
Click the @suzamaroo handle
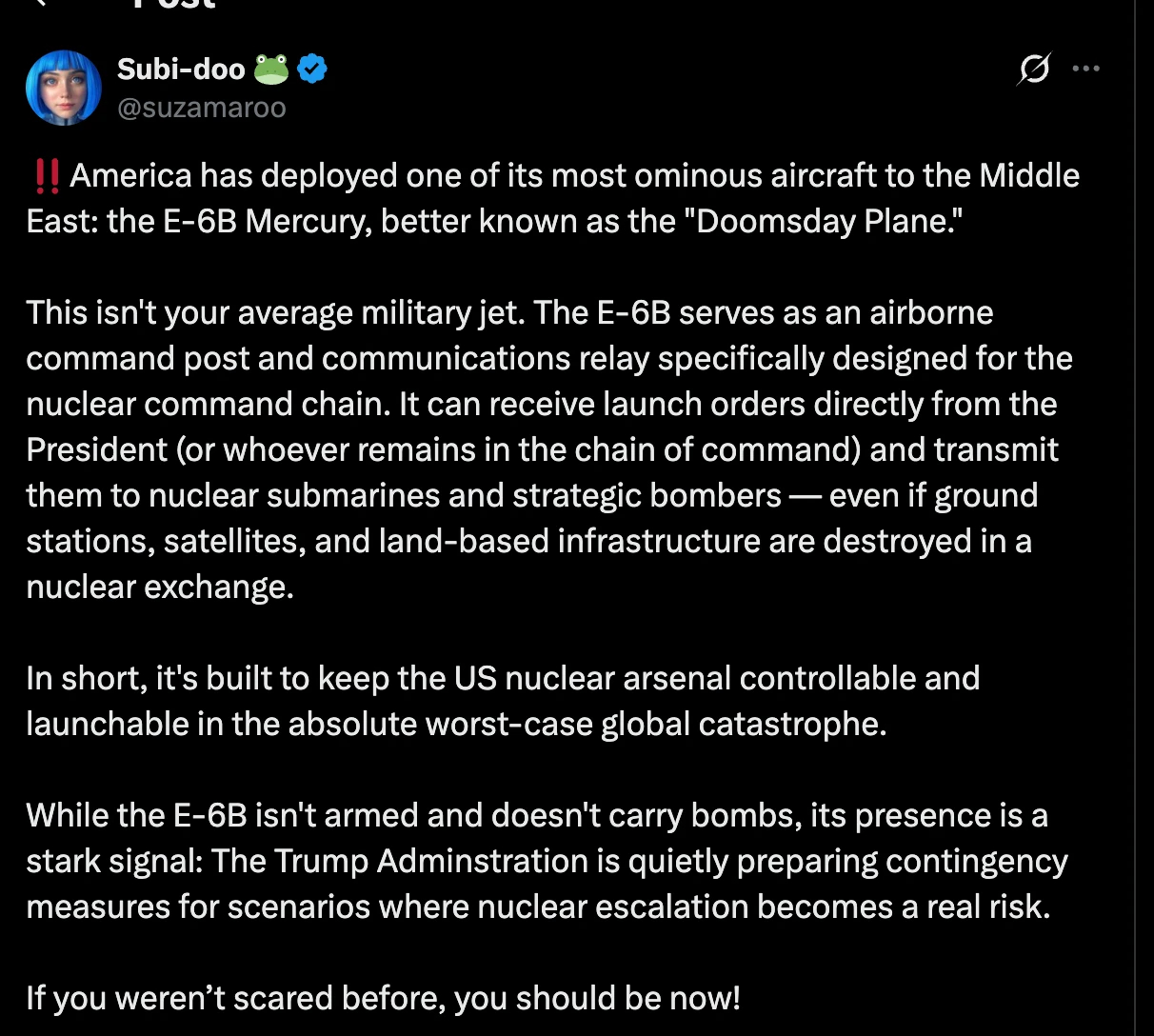(x=201, y=108)
